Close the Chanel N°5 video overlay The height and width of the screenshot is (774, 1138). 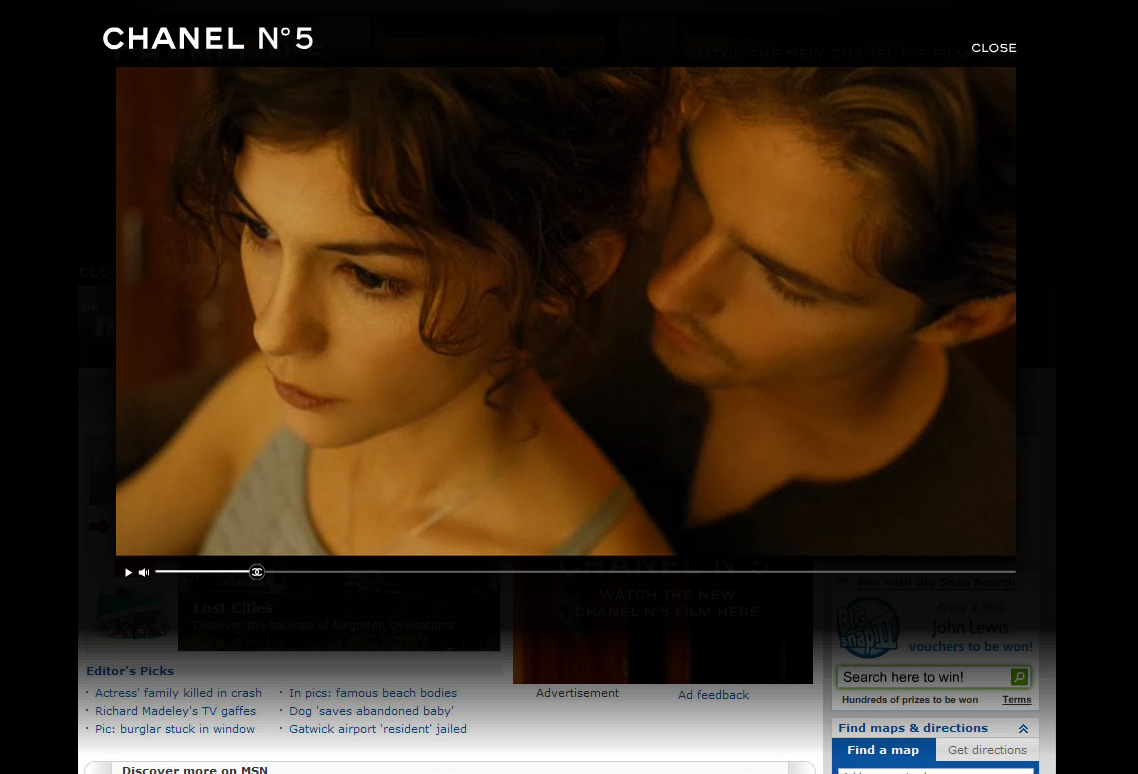pyautogui.click(x=993, y=48)
